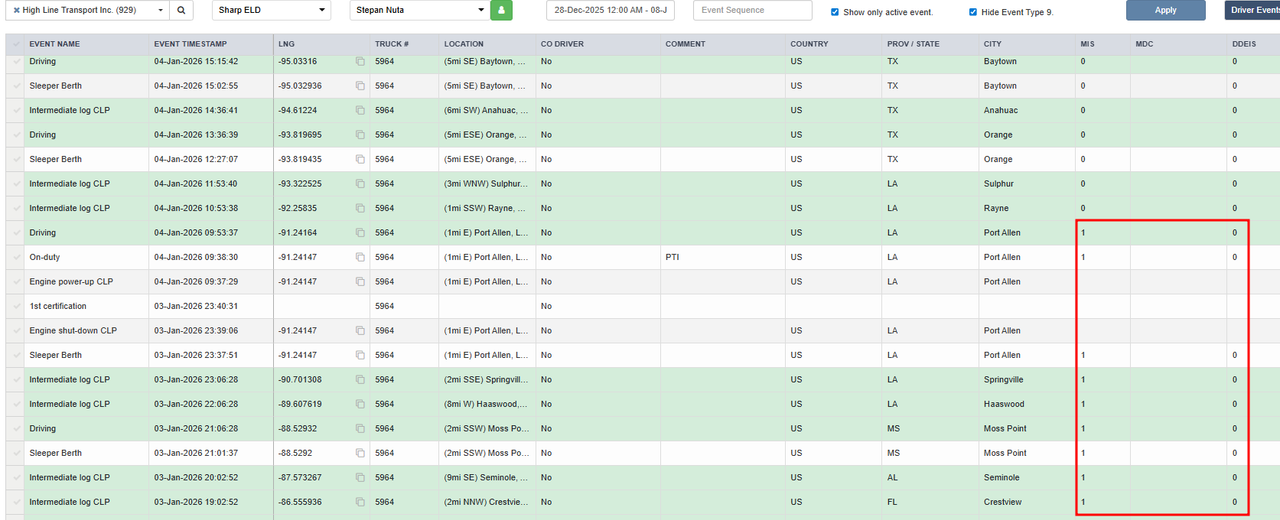Toggle the 'Show only active event.' checkbox
The width and height of the screenshot is (1280, 520).
[x=835, y=12]
